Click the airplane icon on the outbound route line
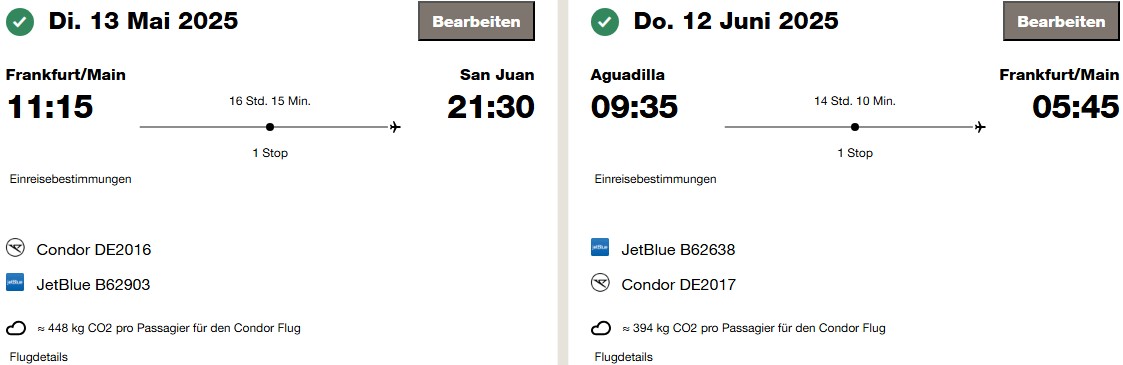This screenshot has height=365, width=1123. pyautogui.click(x=395, y=127)
